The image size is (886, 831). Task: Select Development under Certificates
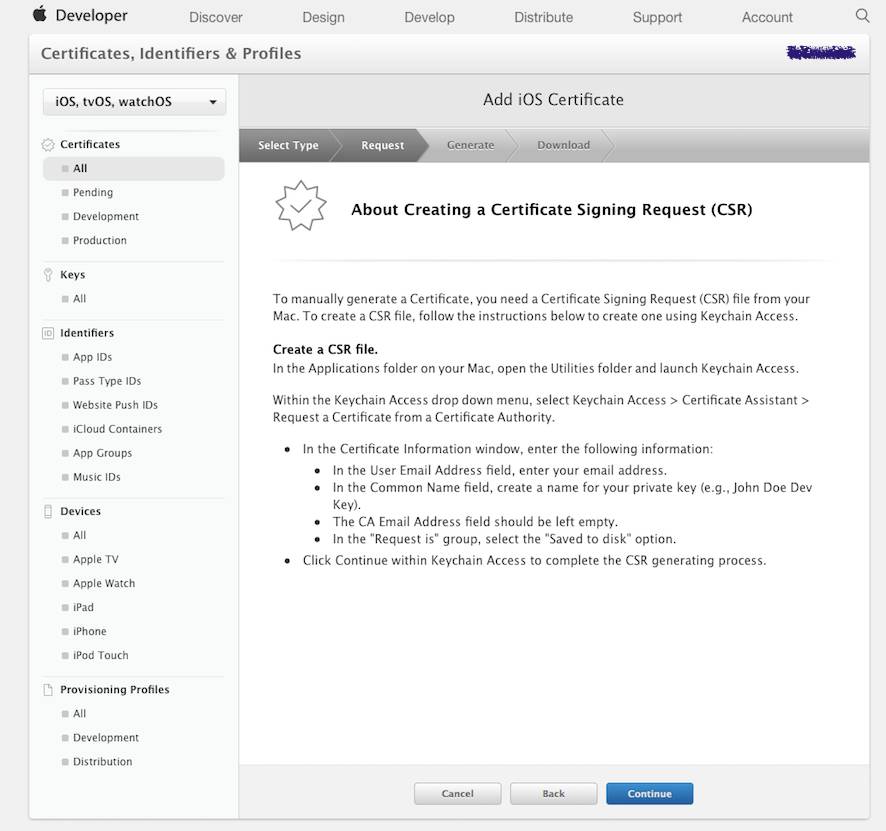click(x=106, y=216)
